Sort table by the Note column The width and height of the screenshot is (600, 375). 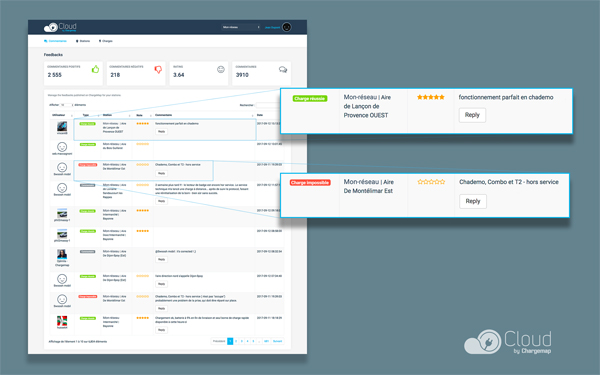143,115
